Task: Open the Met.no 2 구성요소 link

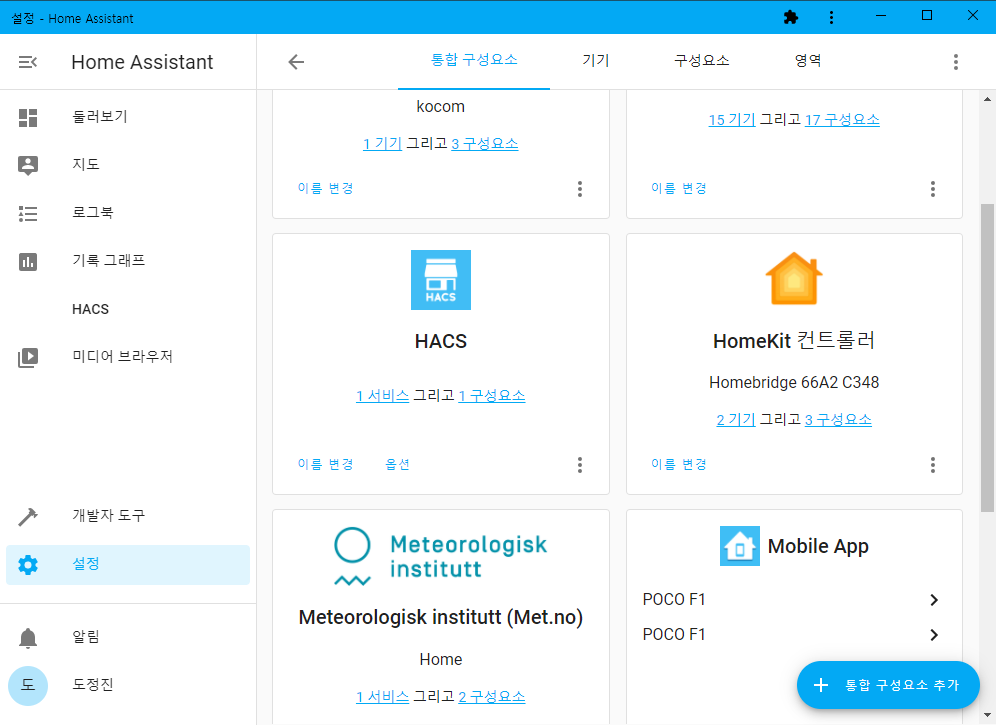Action: coord(492,697)
